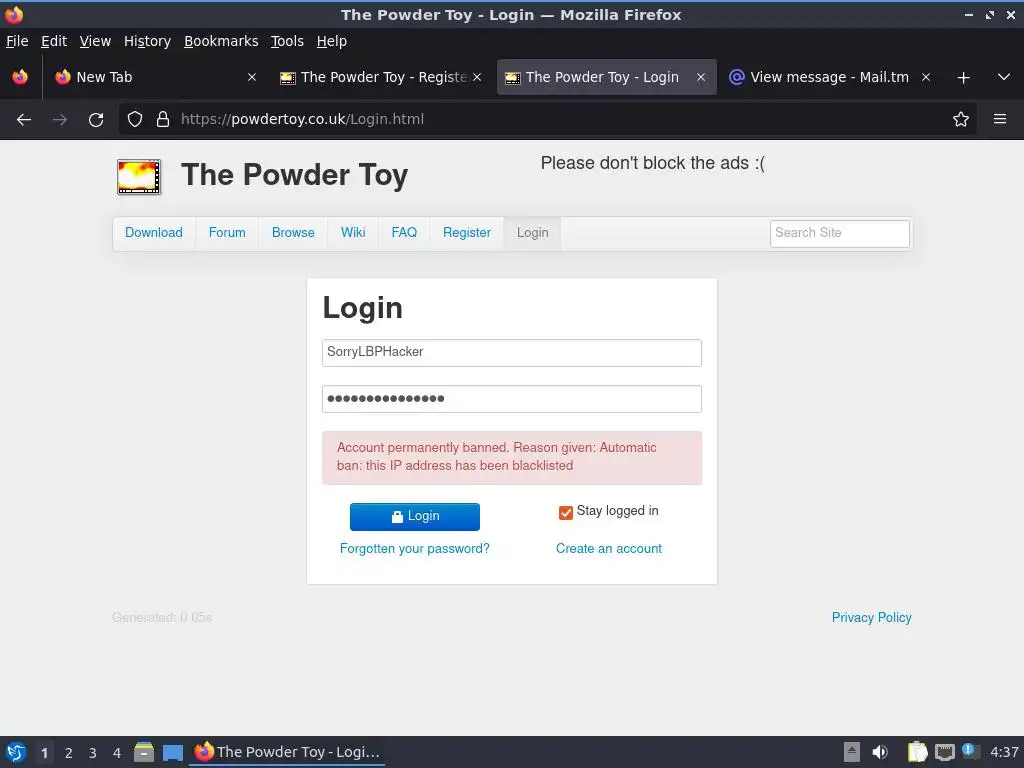Select the Firefox window in taskbar
1024x768 pixels.
point(287,752)
